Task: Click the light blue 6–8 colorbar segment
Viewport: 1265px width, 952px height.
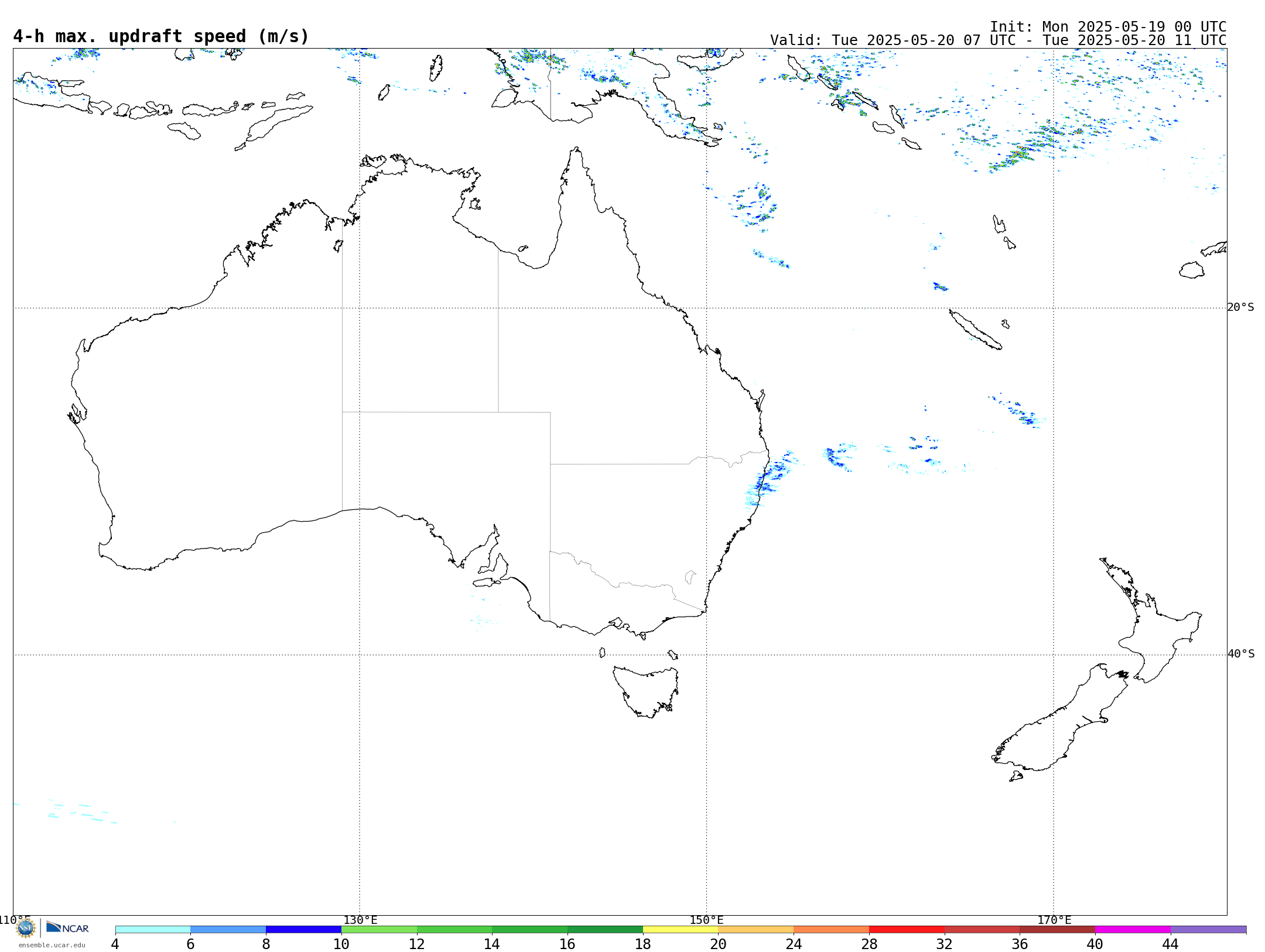Action: (x=228, y=929)
